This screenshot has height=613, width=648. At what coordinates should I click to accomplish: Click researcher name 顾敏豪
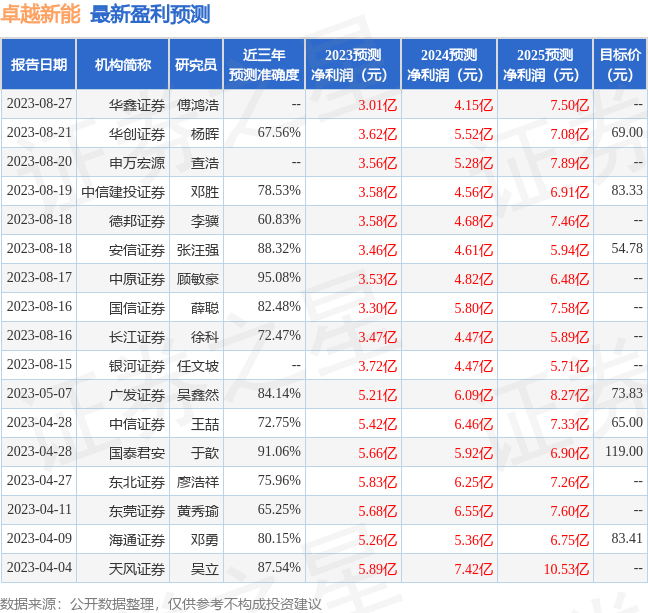pyautogui.click(x=198, y=279)
